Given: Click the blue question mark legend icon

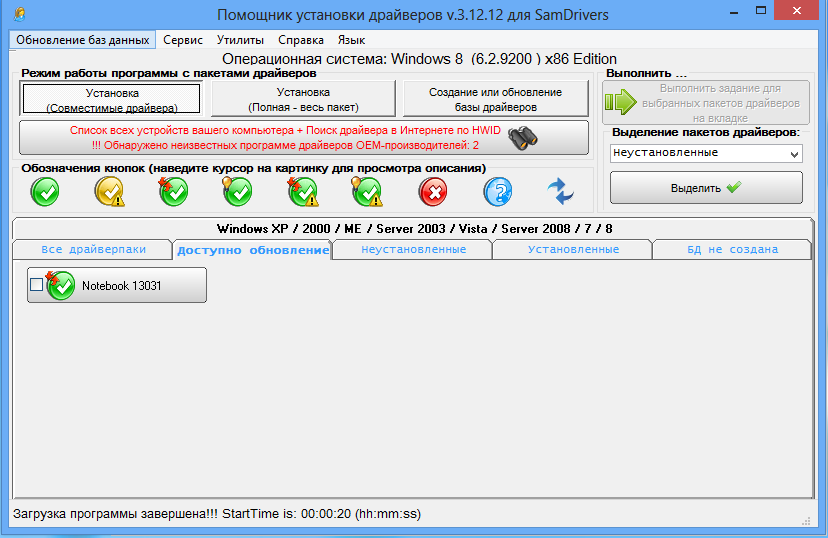Looking at the screenshot, I should click(x=498, y=191).
